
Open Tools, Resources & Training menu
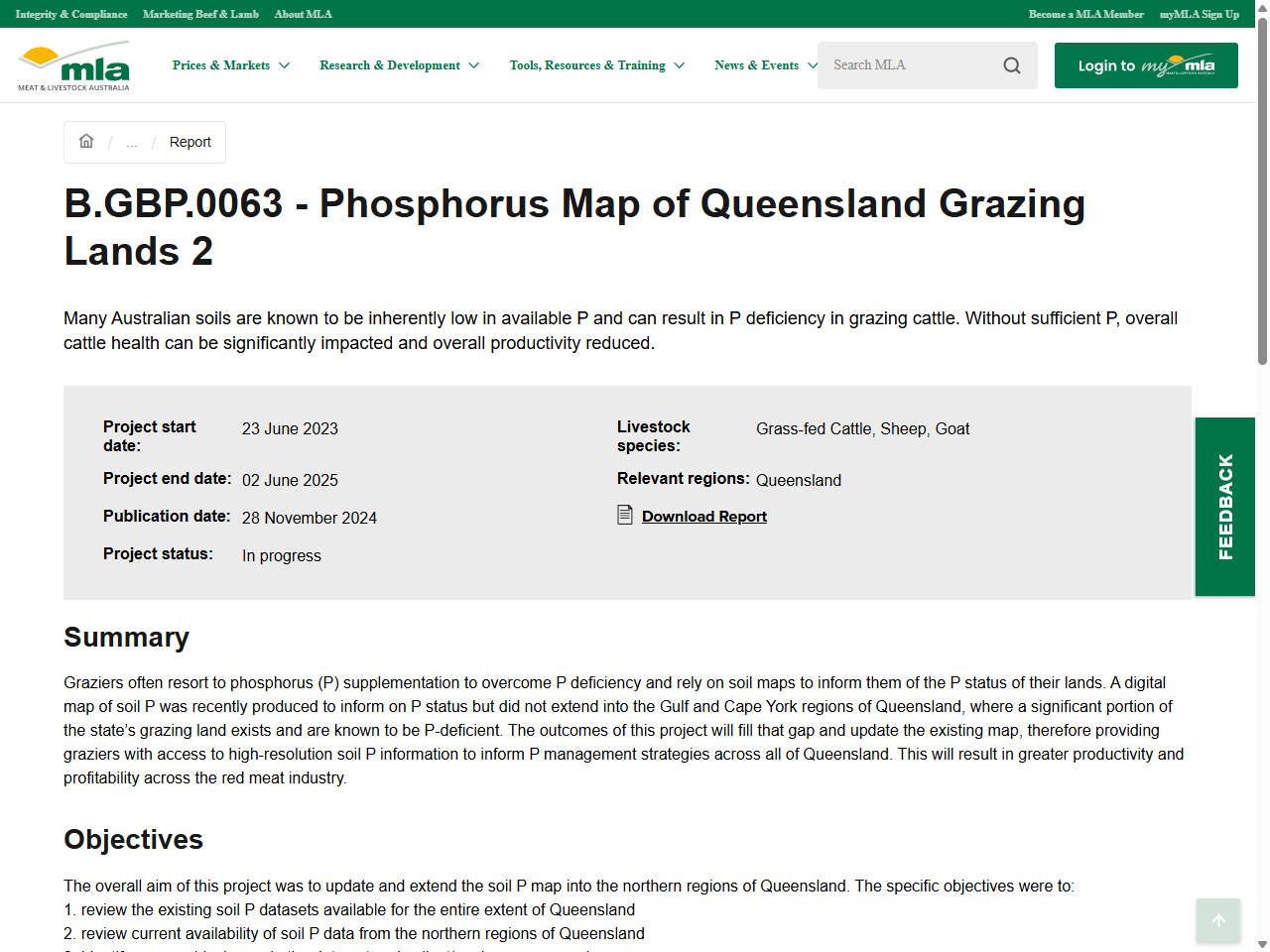coord(587,65)
